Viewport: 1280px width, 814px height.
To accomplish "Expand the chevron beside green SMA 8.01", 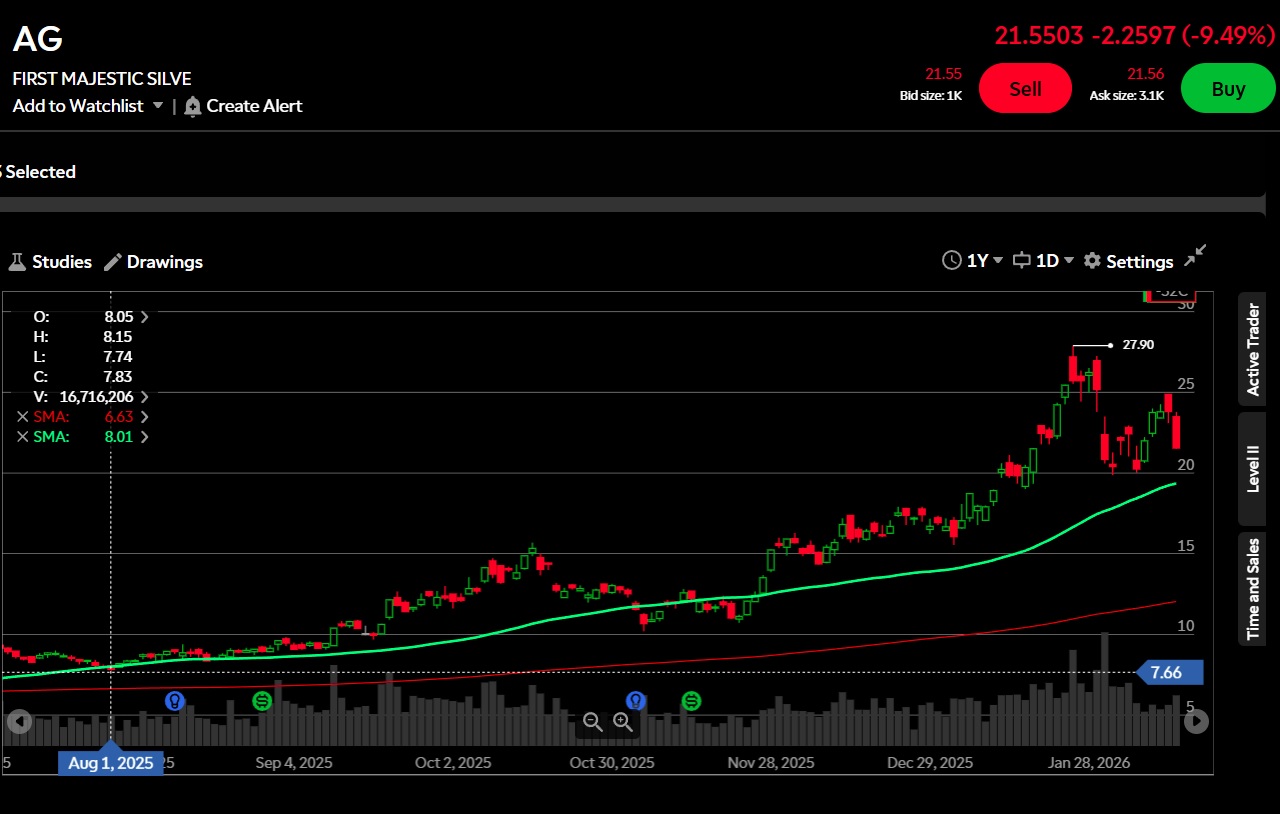I will pos(144,437).
